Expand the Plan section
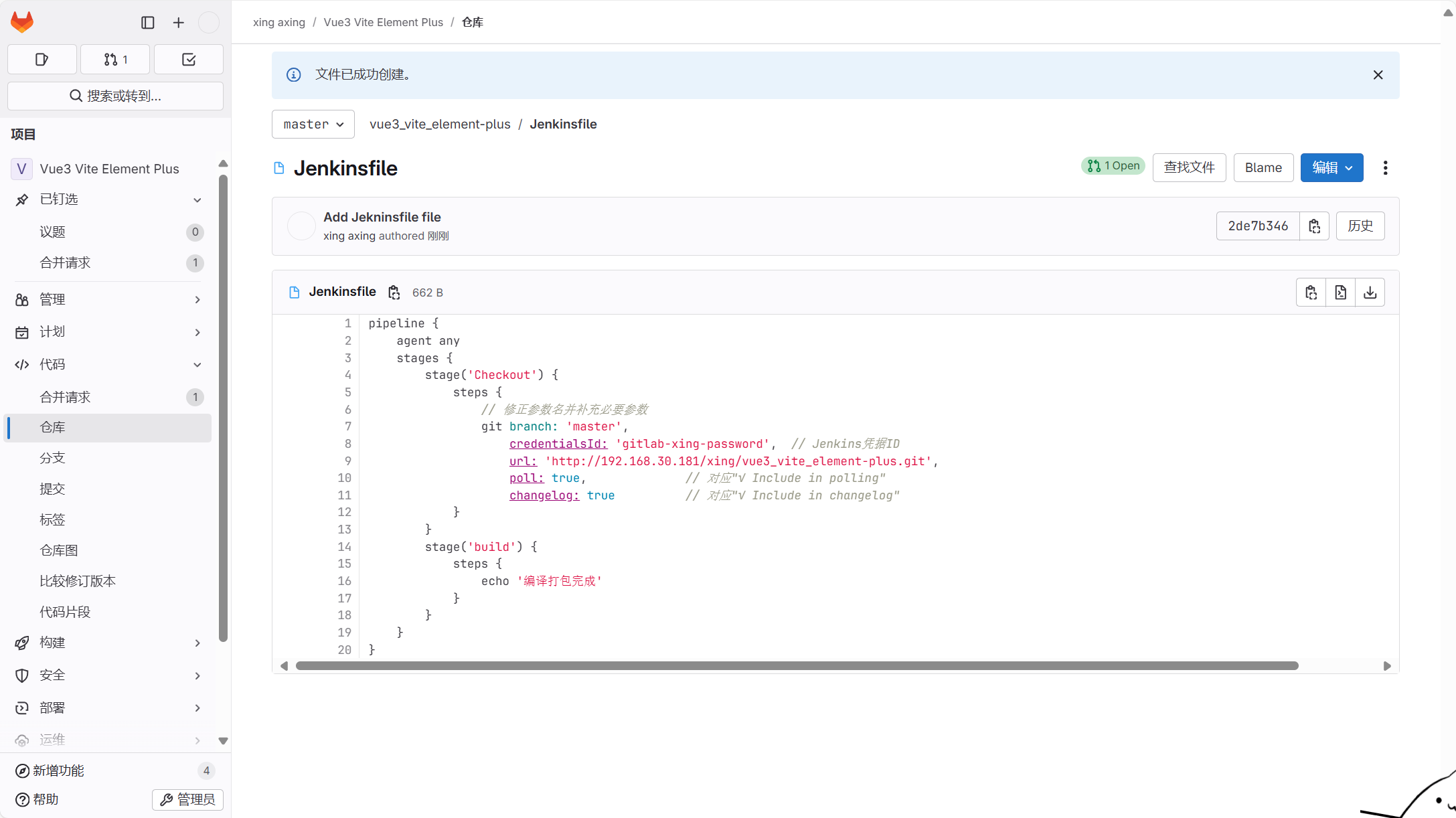 pyautogui.click(x=108, y=332)
